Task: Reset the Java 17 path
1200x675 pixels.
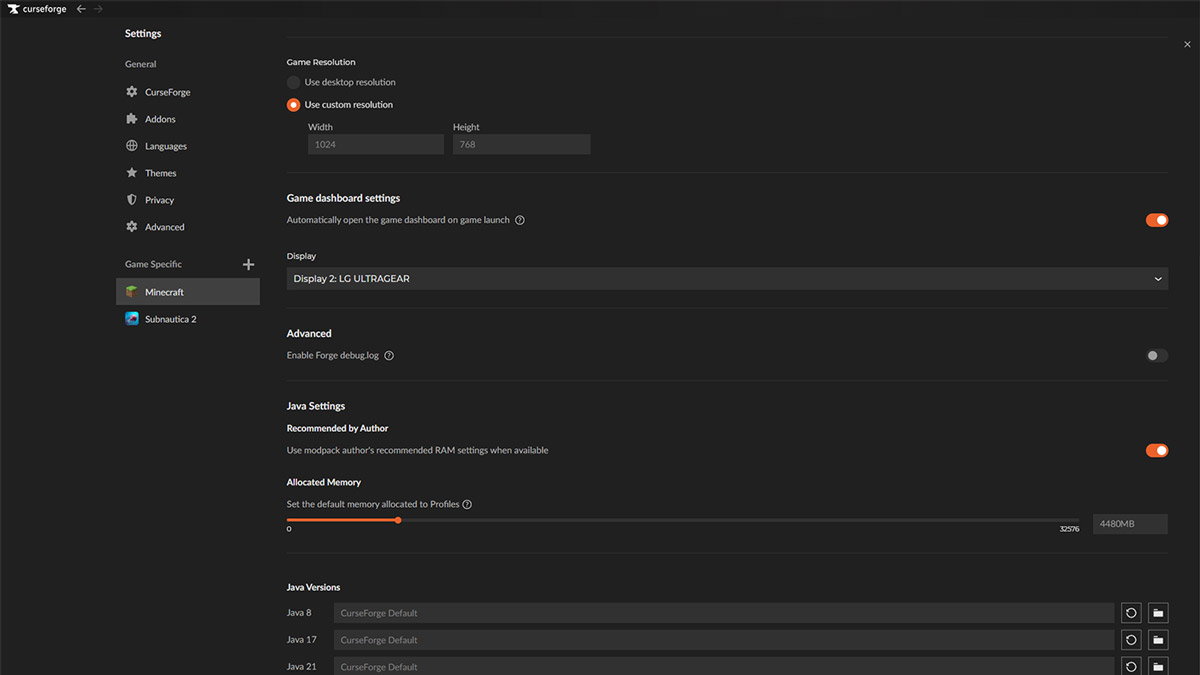Action: (1131, 640)
